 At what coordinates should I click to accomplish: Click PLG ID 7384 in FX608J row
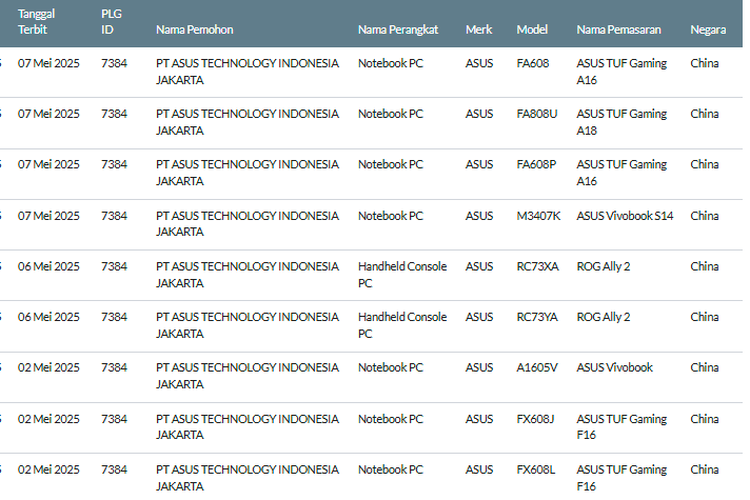[114, 419]
